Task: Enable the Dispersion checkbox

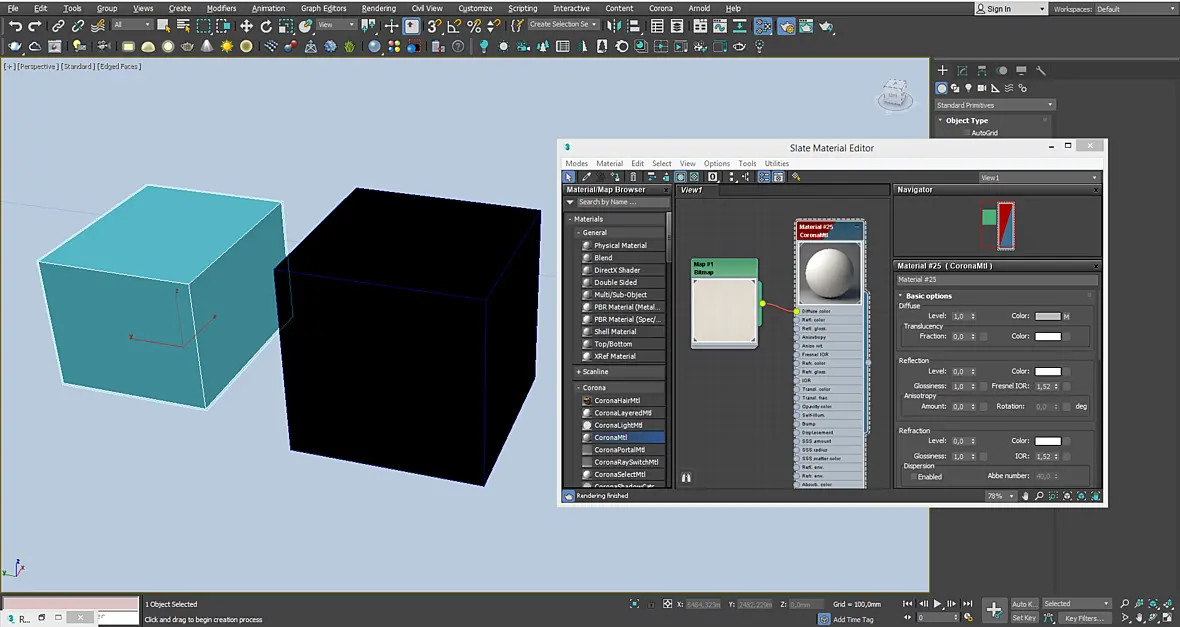Action: pos(914,476)
